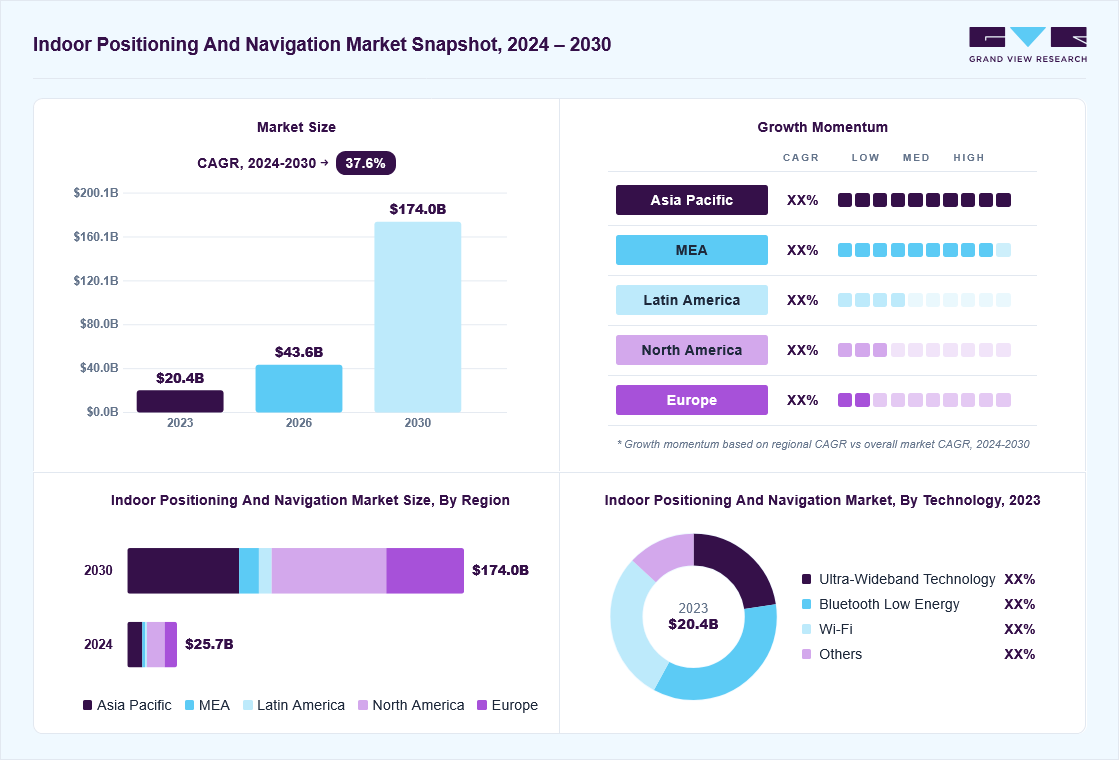Click the $200.1B y-axis label
Image resolution: width=1120 pixels, height=760 pixels.
(96, 193)
